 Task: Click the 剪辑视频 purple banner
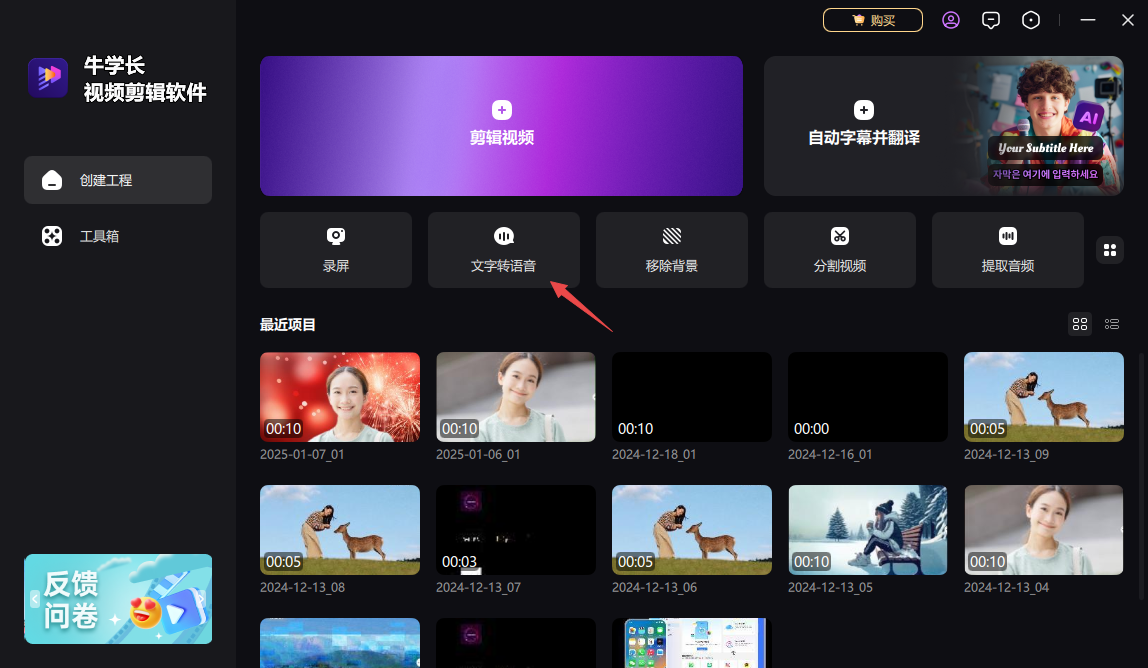click(x=502, y=126)
